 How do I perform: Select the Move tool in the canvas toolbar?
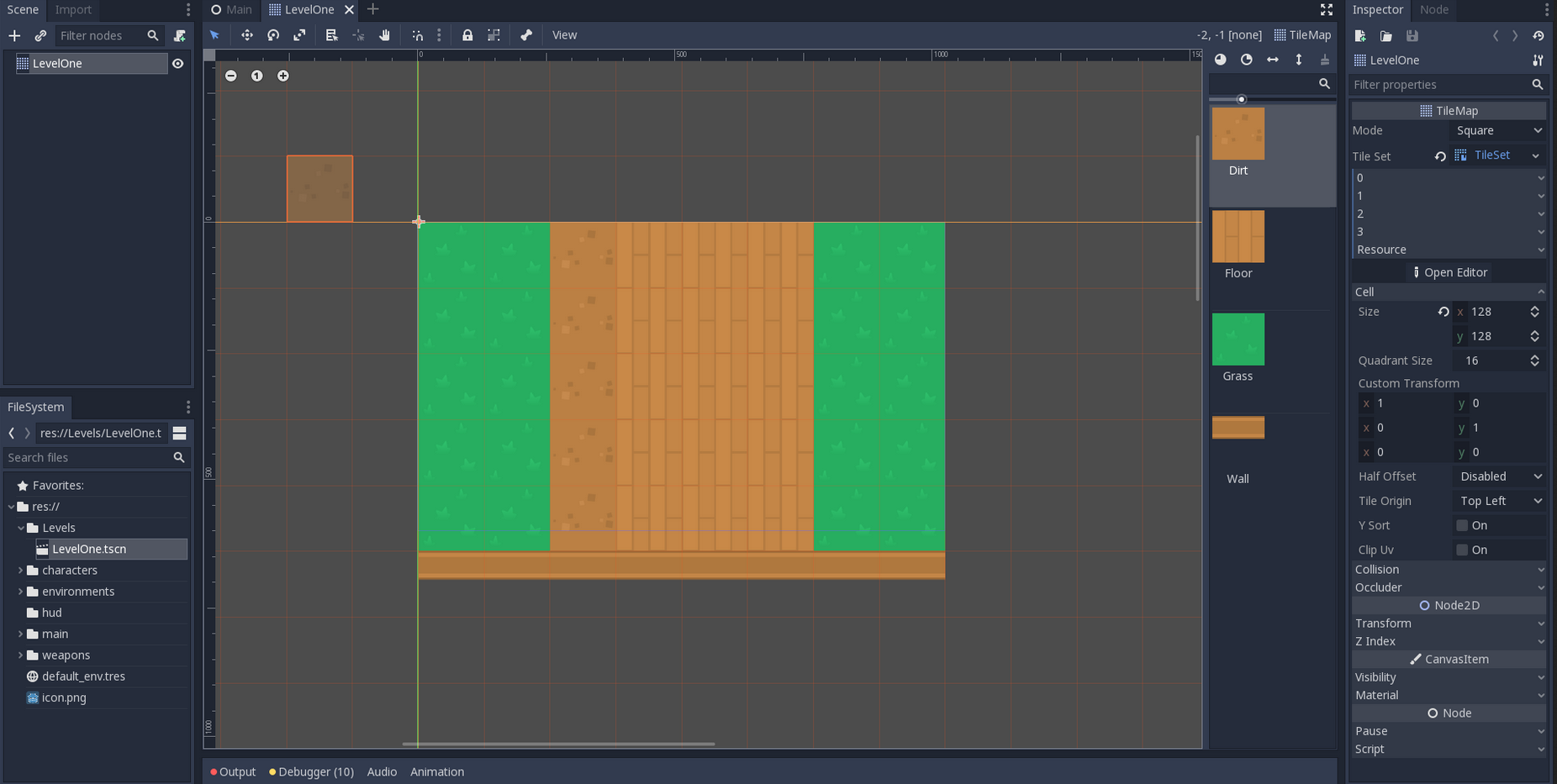pos(247,35)
